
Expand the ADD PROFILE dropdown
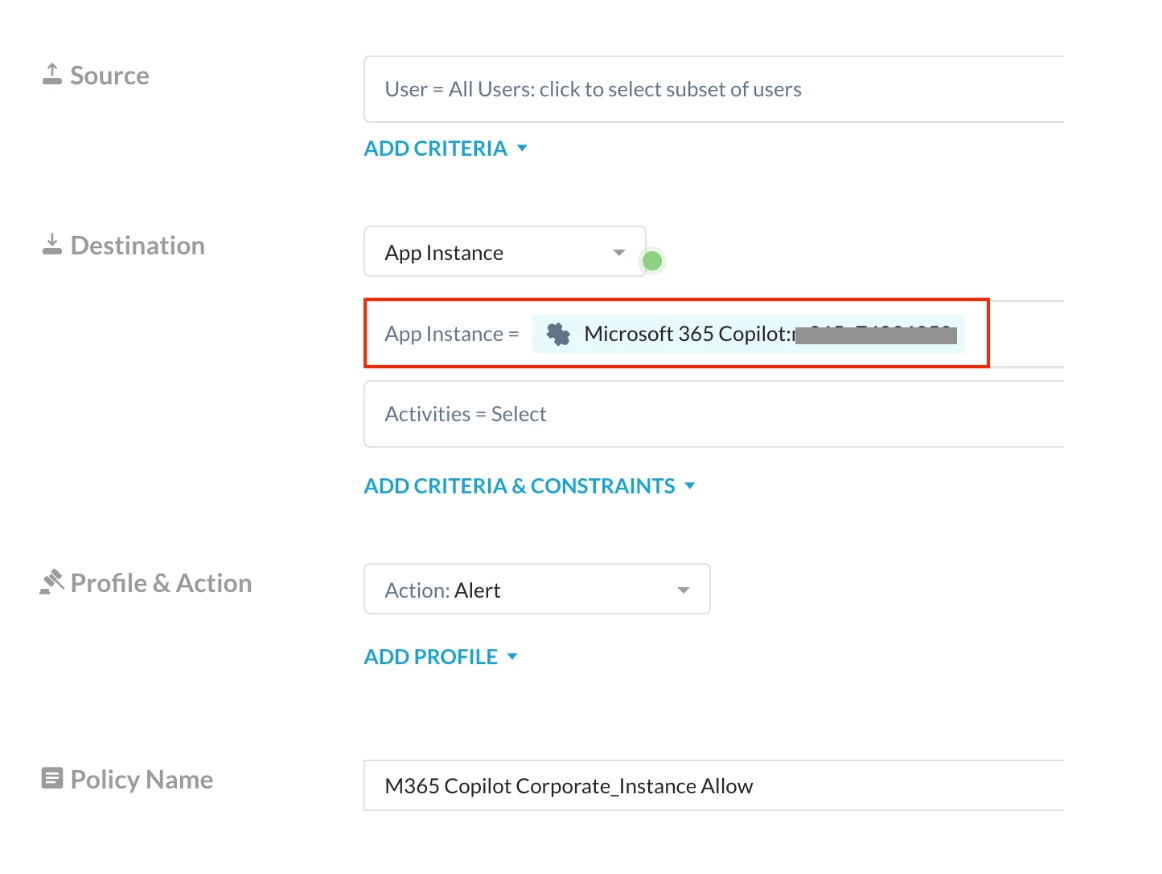point(441,657)
